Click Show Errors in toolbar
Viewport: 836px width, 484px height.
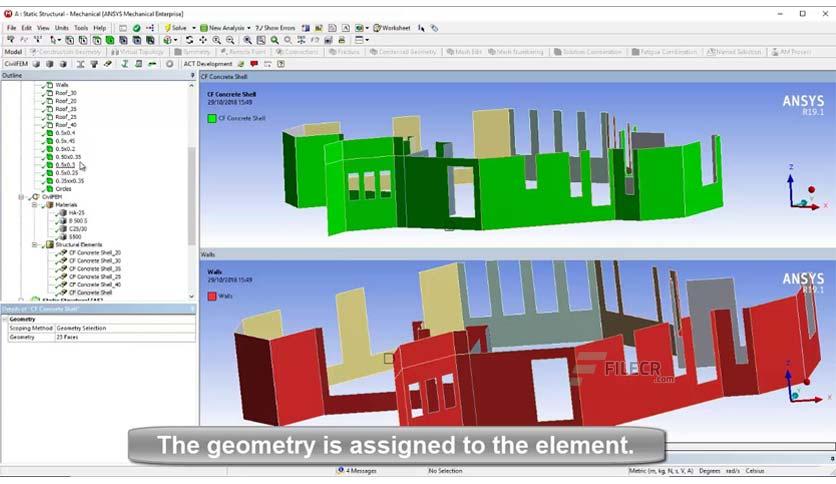pos(275,28)
